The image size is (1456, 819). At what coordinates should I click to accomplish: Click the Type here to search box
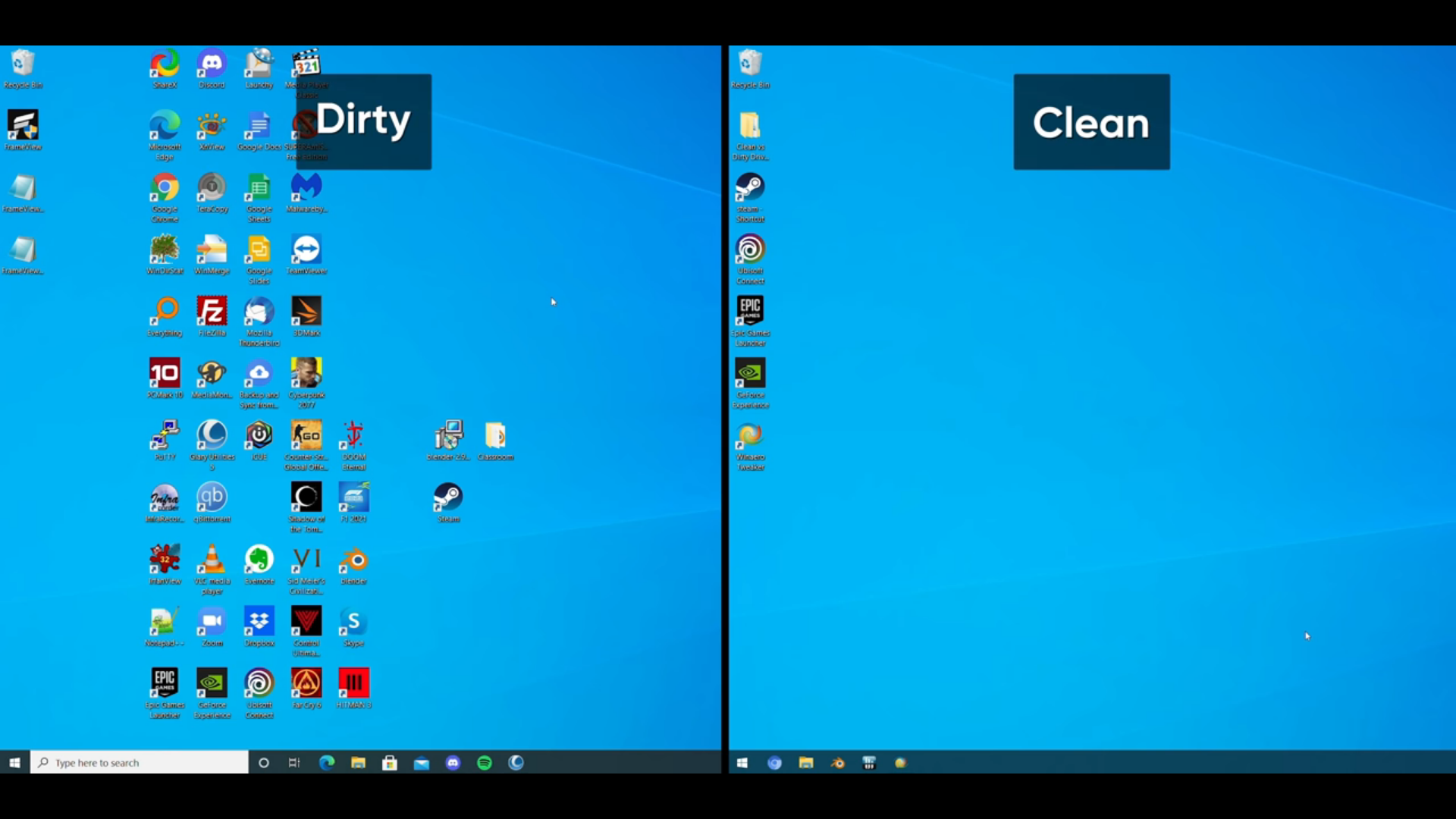tap(140, 763)
